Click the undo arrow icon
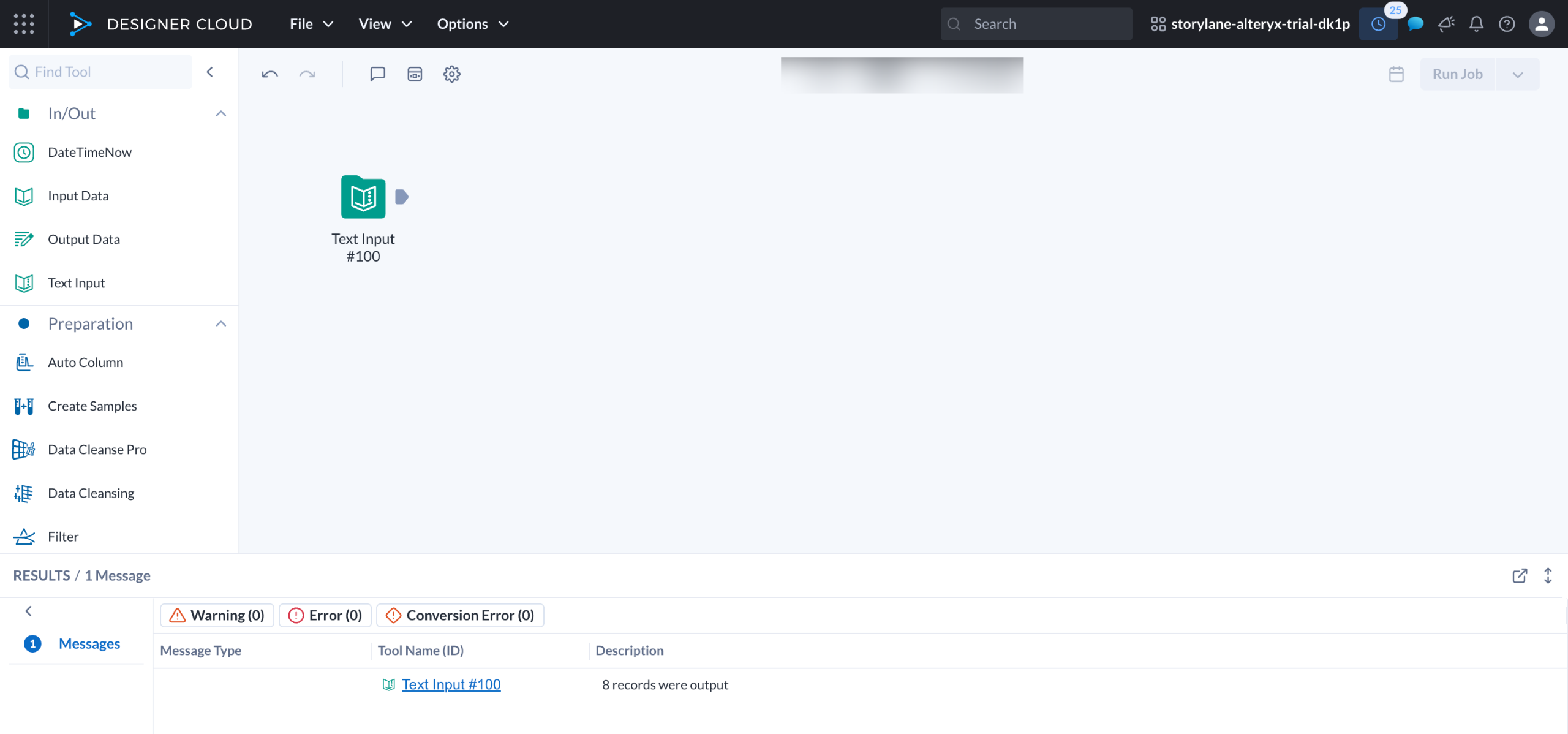The height and width of the screenshot is (734, 1568). click(269, 74)
